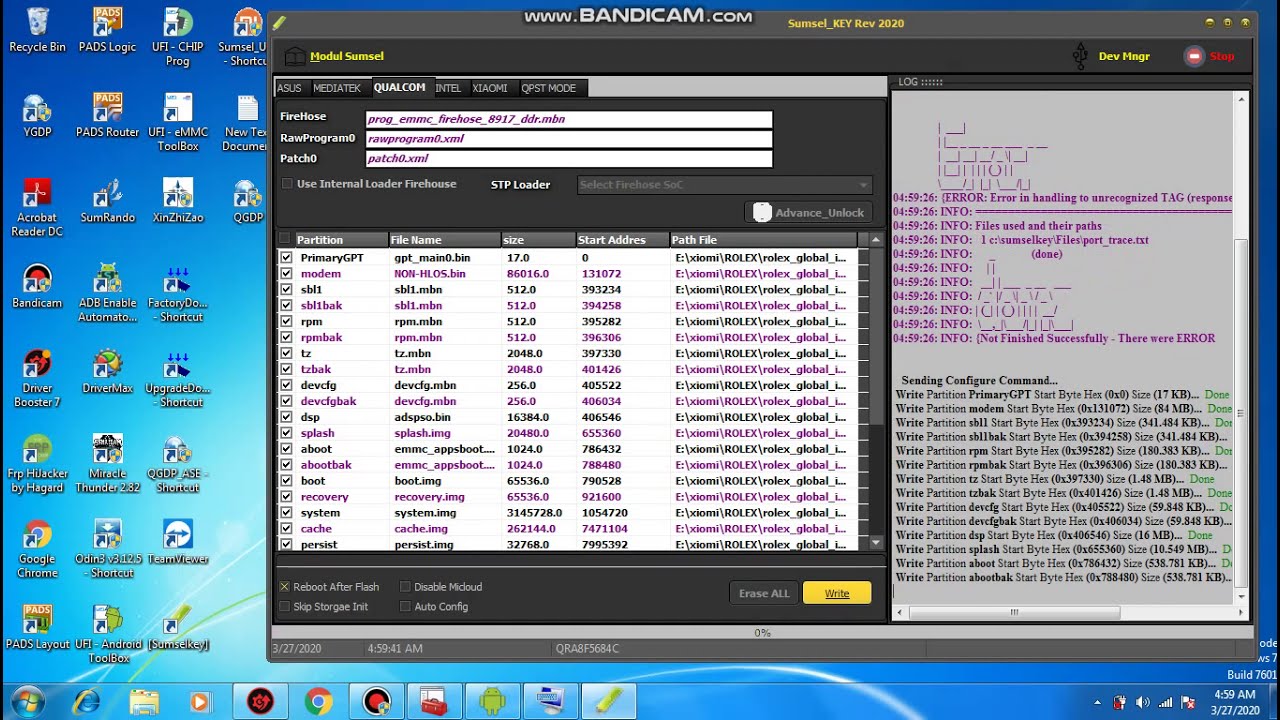Viewport: 1280px width, 720px height.
Task: Enable Skip Storgae Init checkbox
Action: tap(284, 607)
